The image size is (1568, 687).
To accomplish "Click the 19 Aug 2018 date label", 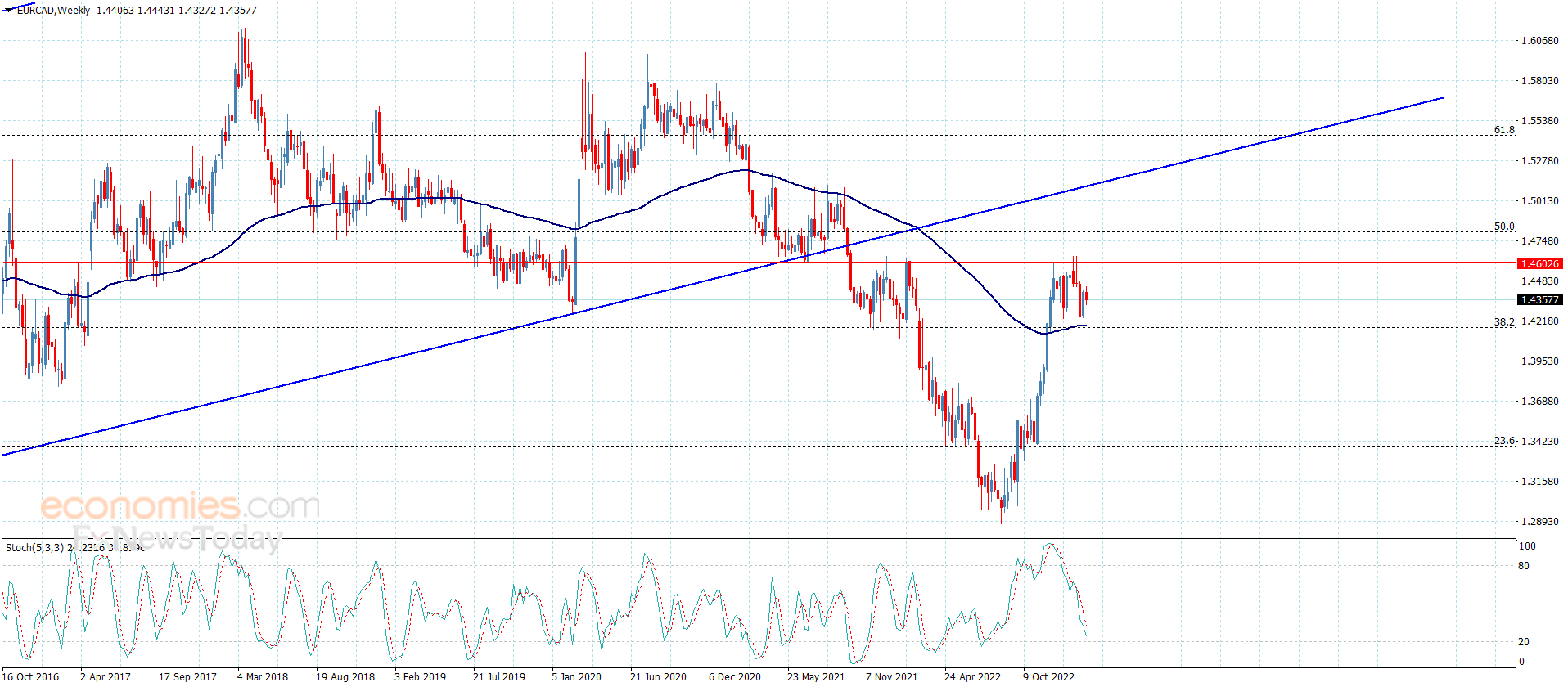I will pos(345,676).
